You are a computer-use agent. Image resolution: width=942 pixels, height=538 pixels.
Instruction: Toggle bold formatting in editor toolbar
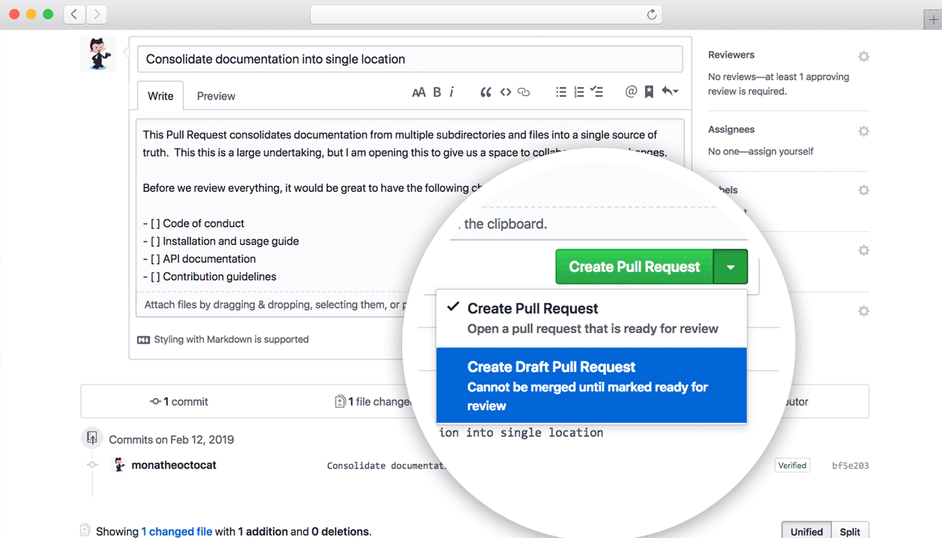(437, 92)
